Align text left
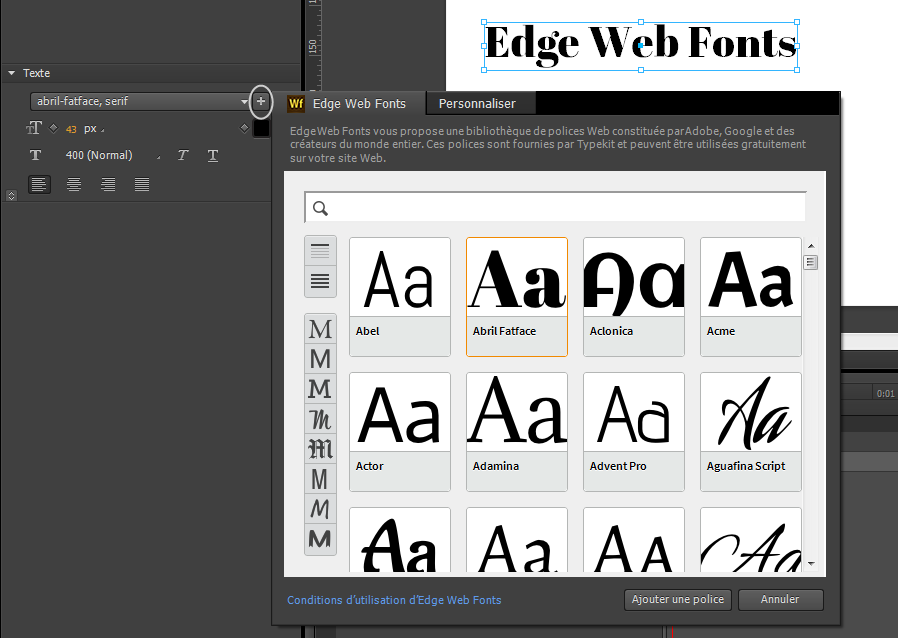Screen dimensions: 898x638 click(39, 184)
